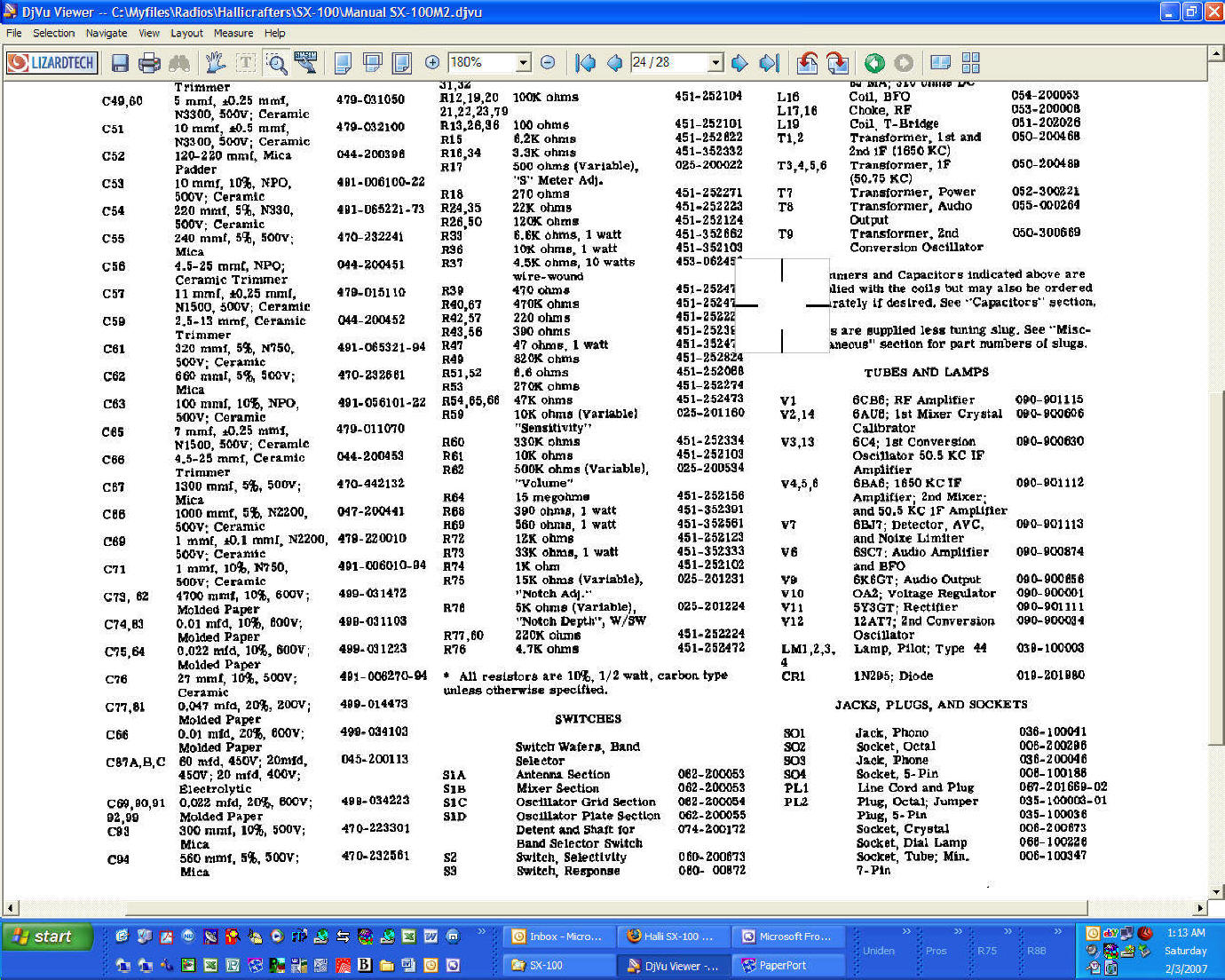The height and width of the screenshot is (980, 1225).
Task: Switch to Halli SX-100 taskbar button
Action: pos(671,937)
